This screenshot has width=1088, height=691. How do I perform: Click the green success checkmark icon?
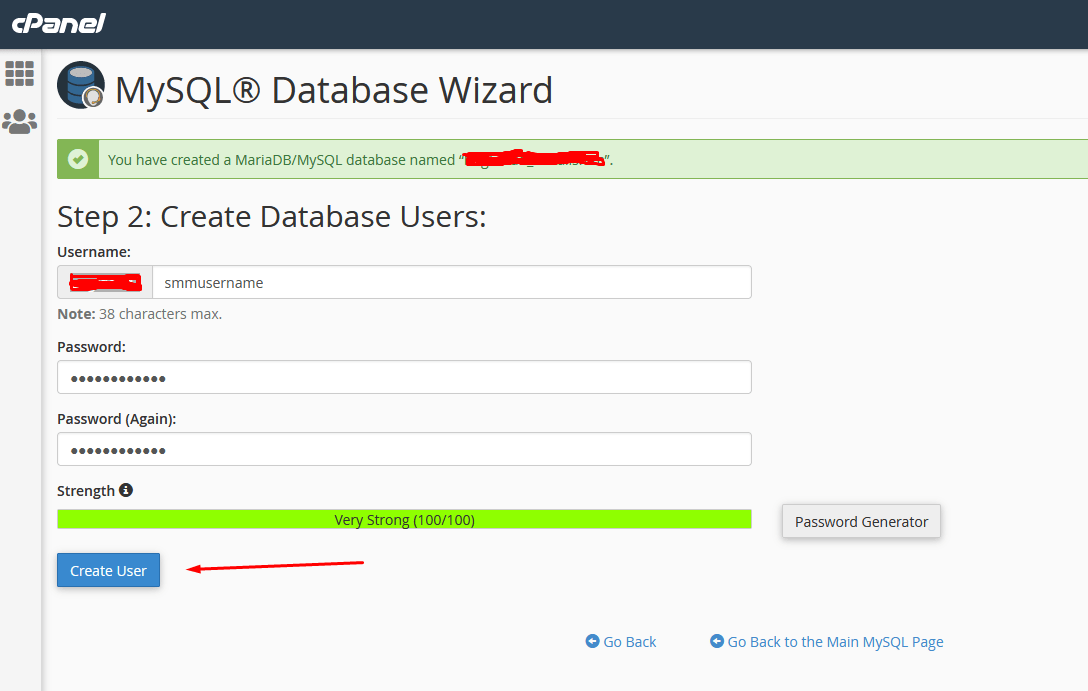coord(78,159)
